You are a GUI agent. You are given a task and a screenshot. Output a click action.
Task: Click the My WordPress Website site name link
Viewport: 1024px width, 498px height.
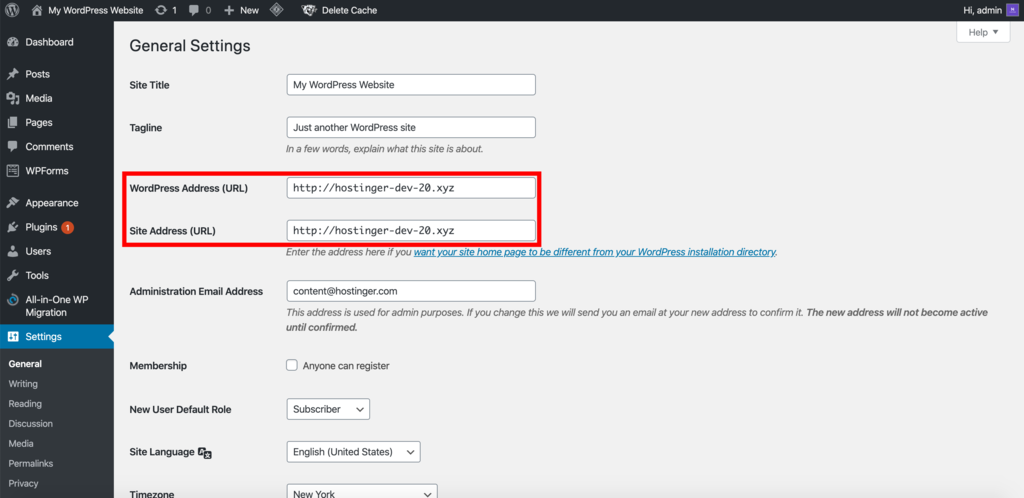(95, 10)
